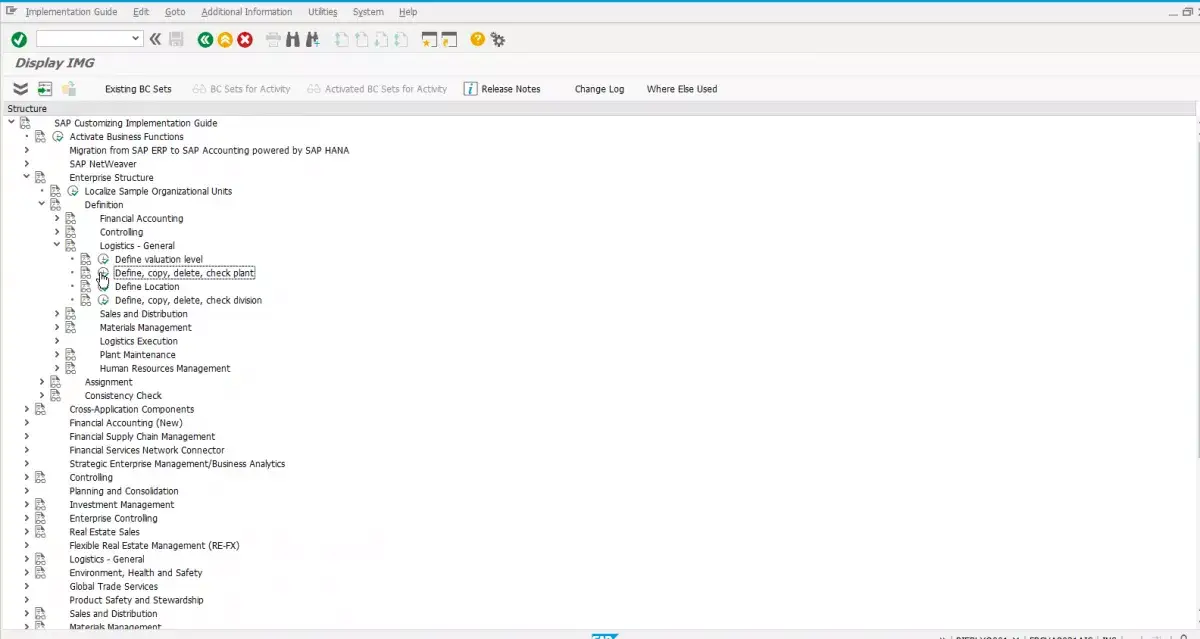
Task: Open the Additional Information menu
Action: coord(247,12)
